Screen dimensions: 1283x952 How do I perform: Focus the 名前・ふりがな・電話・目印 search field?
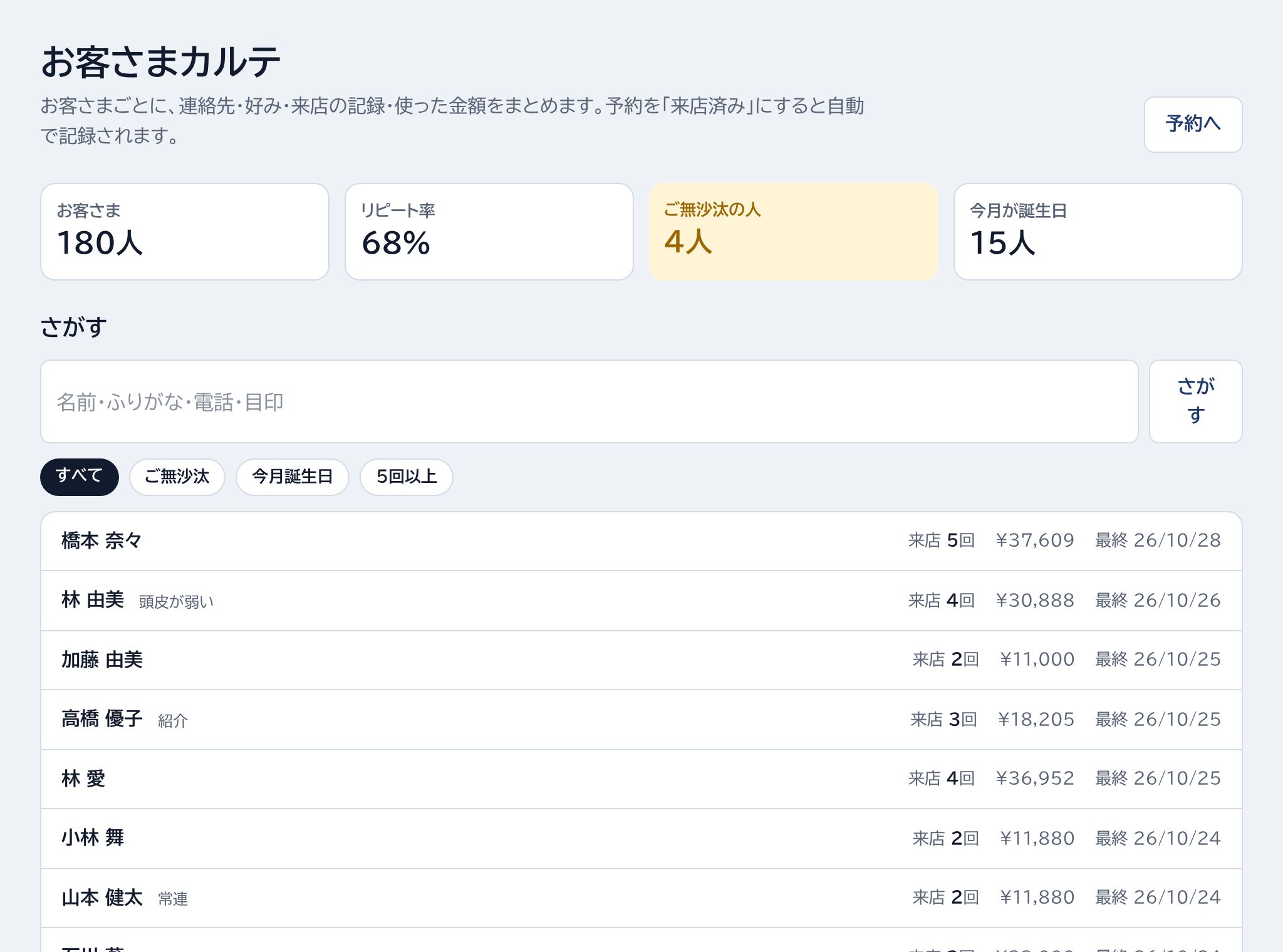click(589, 401)
